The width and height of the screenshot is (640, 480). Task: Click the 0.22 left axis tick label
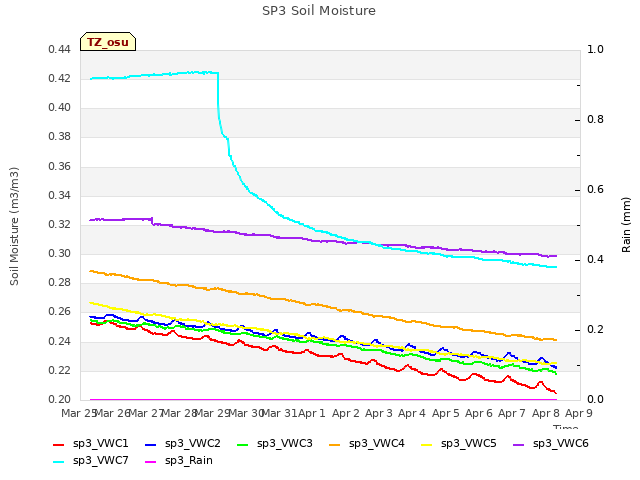click(x=60, y=371)
